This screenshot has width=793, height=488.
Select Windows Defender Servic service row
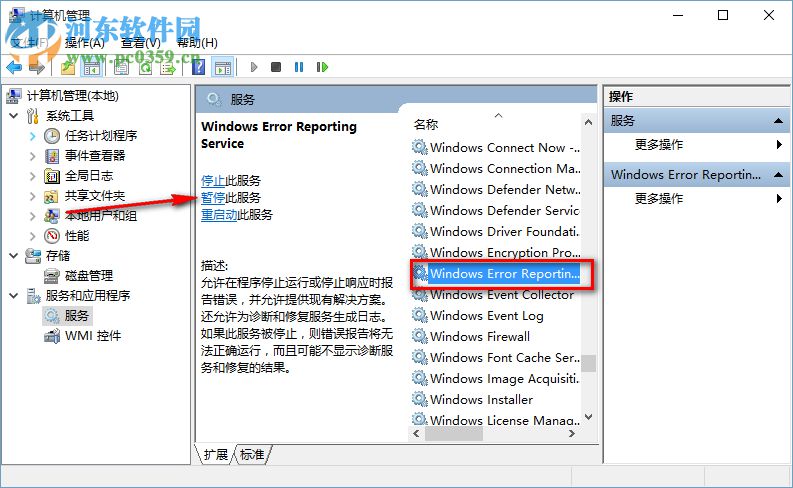tap(496, 210)
